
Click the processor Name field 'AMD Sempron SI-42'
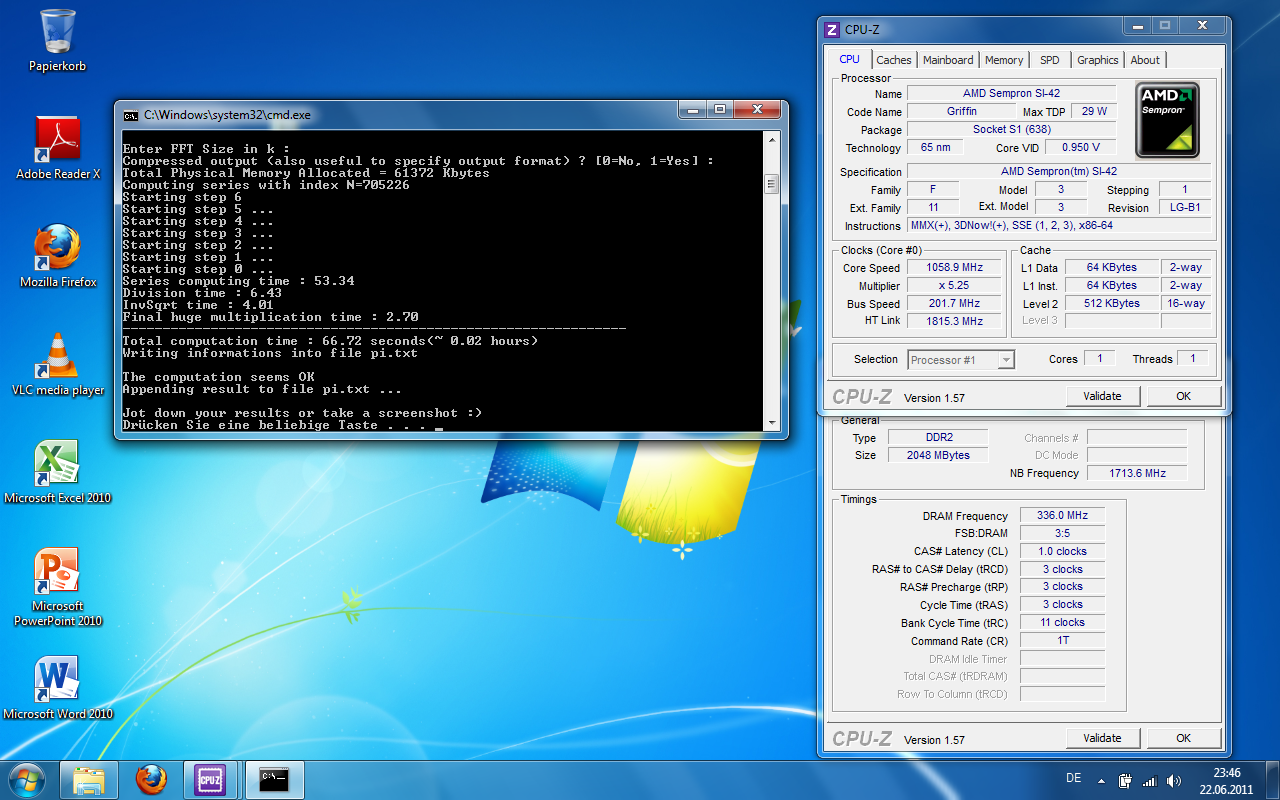(1011, 94)
